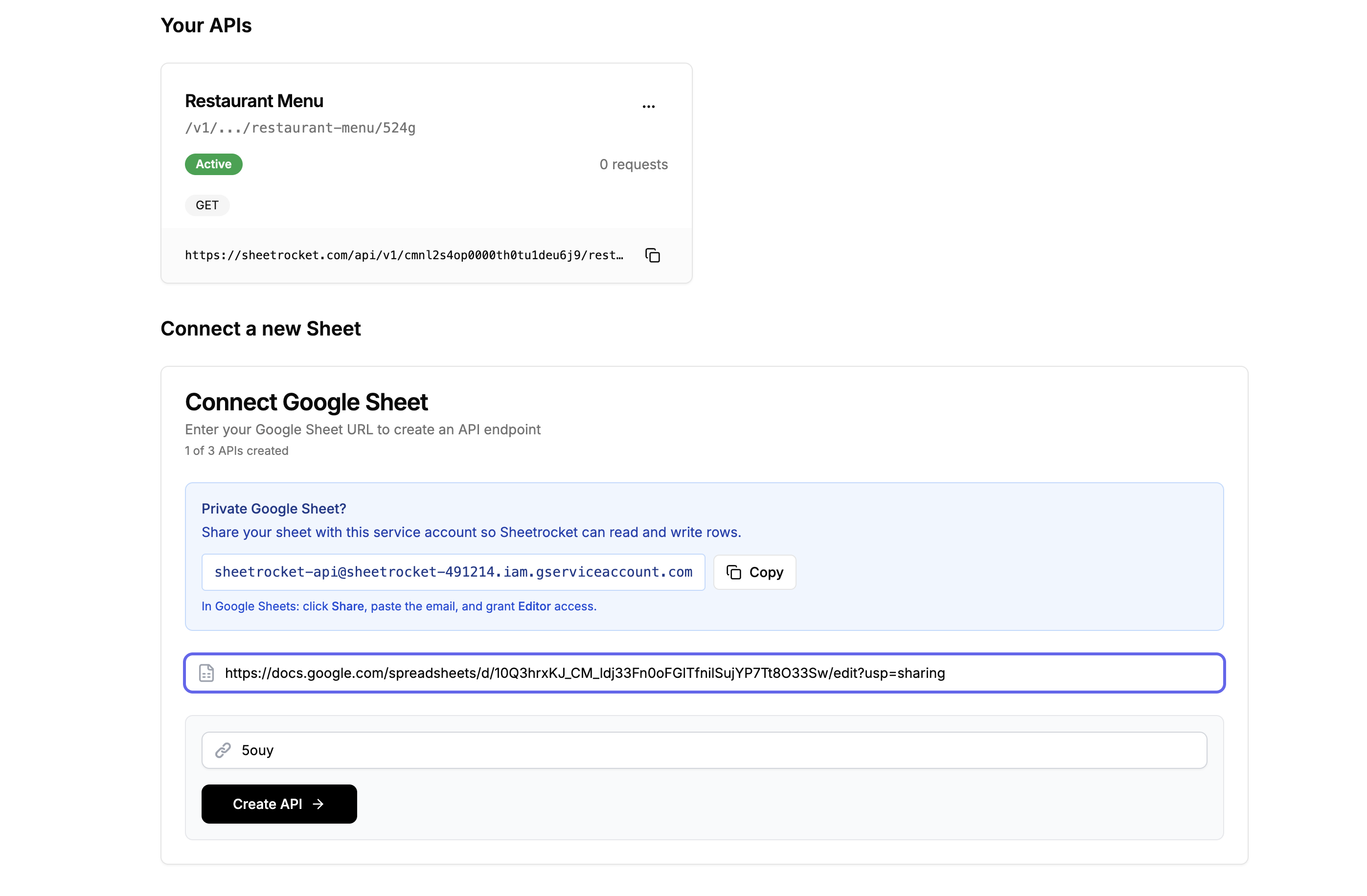
Task: Open the Restaurant Menu API title
Action: (x=254, y=101)
